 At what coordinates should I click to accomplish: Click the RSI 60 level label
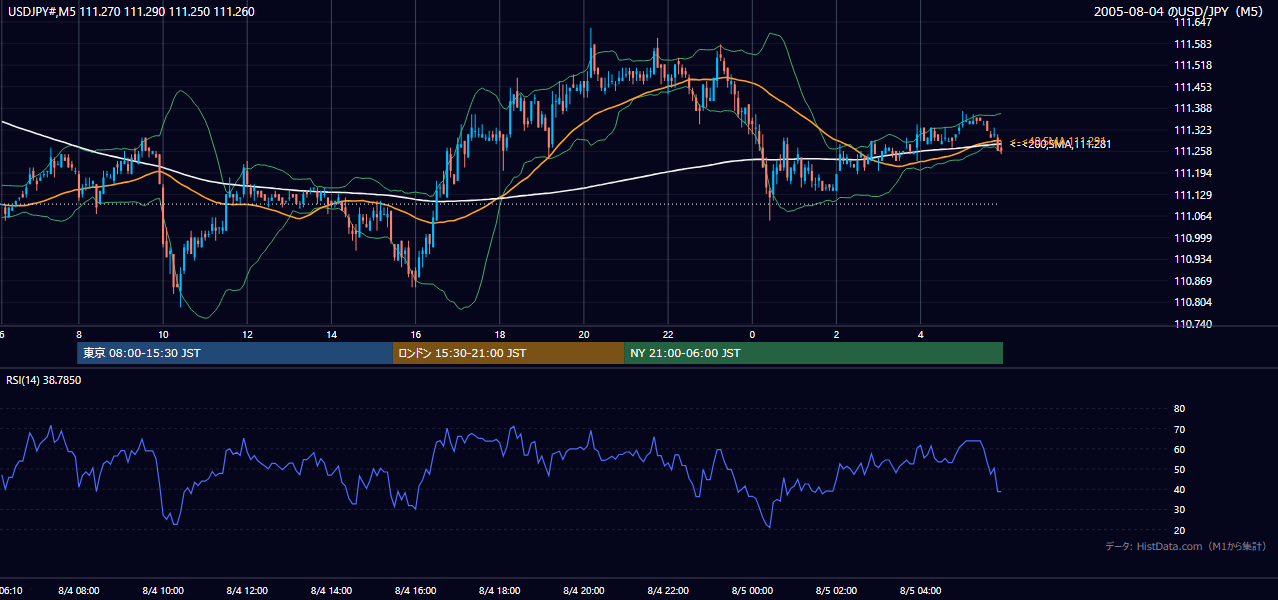1179,449
